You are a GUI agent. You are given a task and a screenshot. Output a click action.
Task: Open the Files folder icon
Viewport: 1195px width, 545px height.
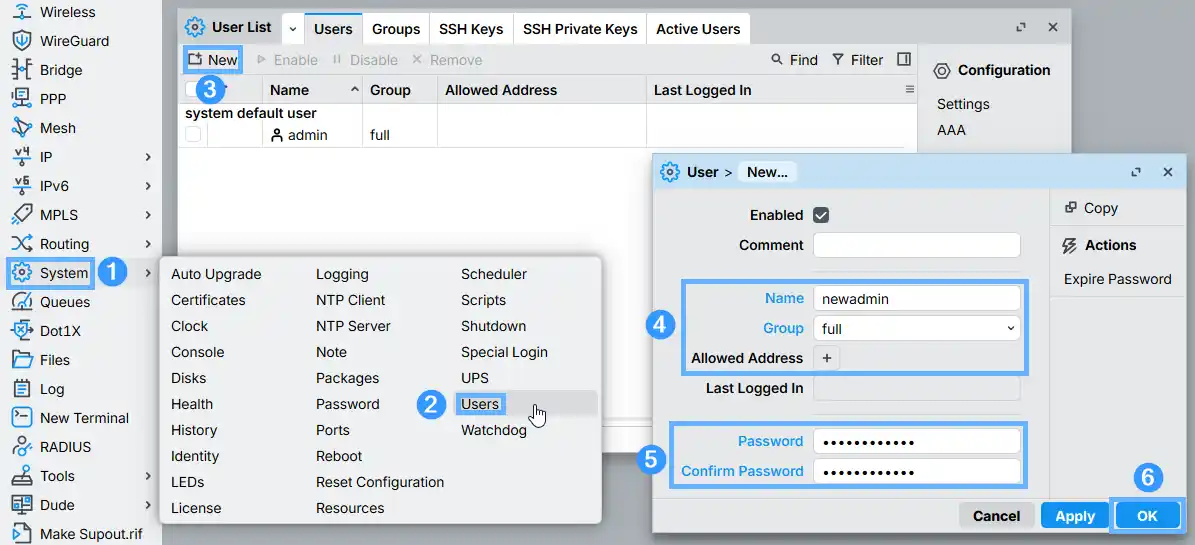click(x=22, y=359)
